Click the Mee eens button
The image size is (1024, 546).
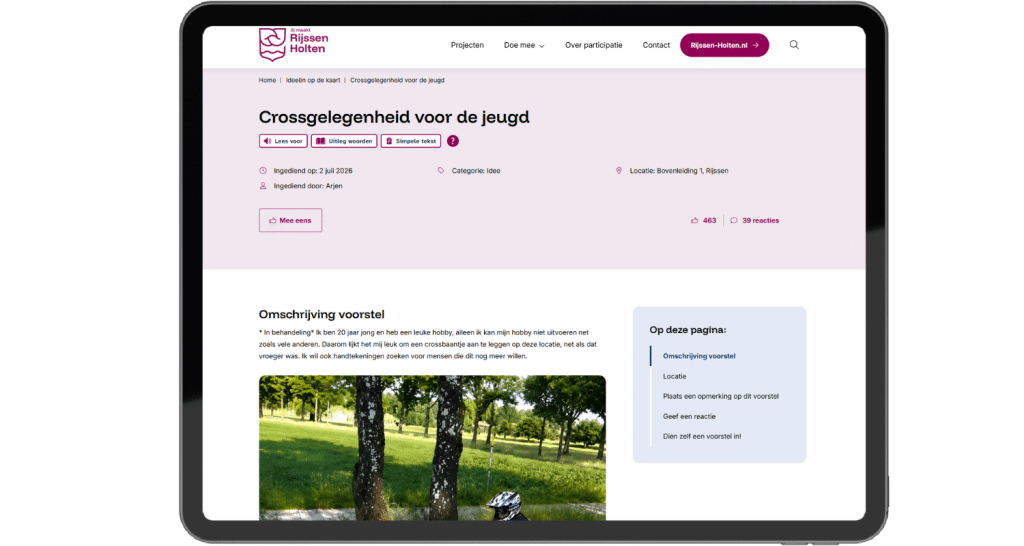[x=290, y=221]
